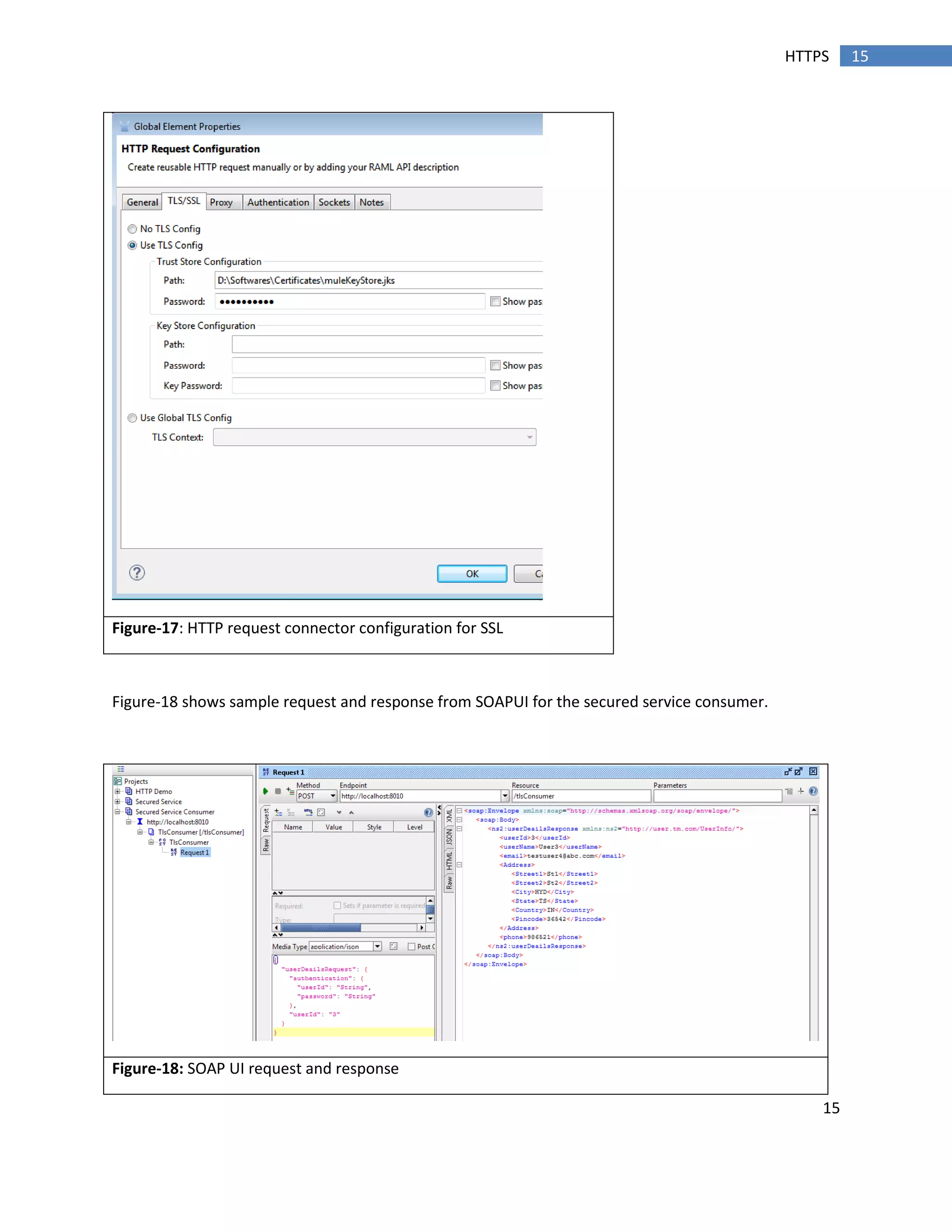The height and width of the screenshot is (1232, 952).
Task: Click horizontal scrollbar thumb in parameter details
Action: (320, 927)
